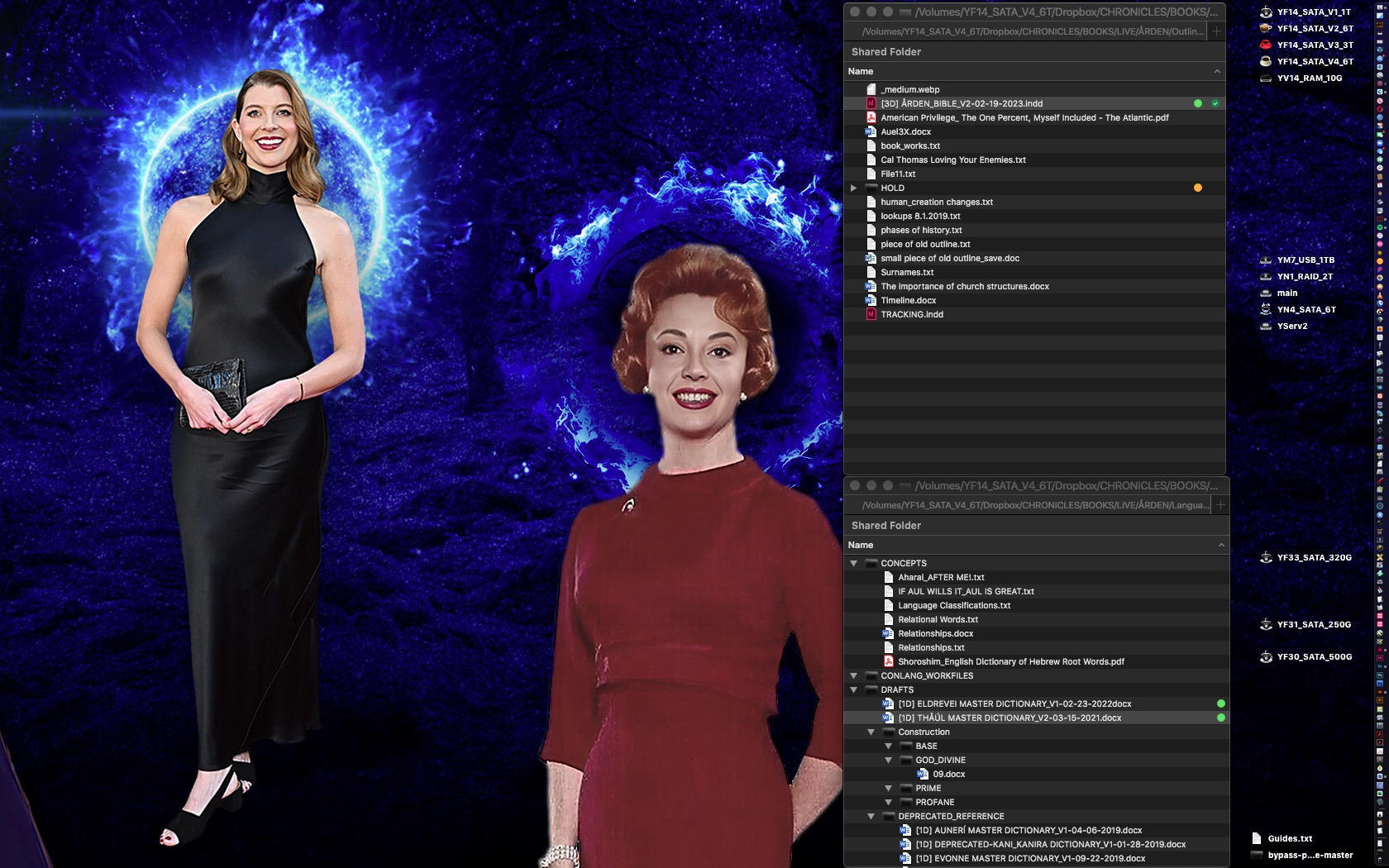Add a new tab in the bottom Finder window
This screenshot has width=1389, height=868.
1220,505
